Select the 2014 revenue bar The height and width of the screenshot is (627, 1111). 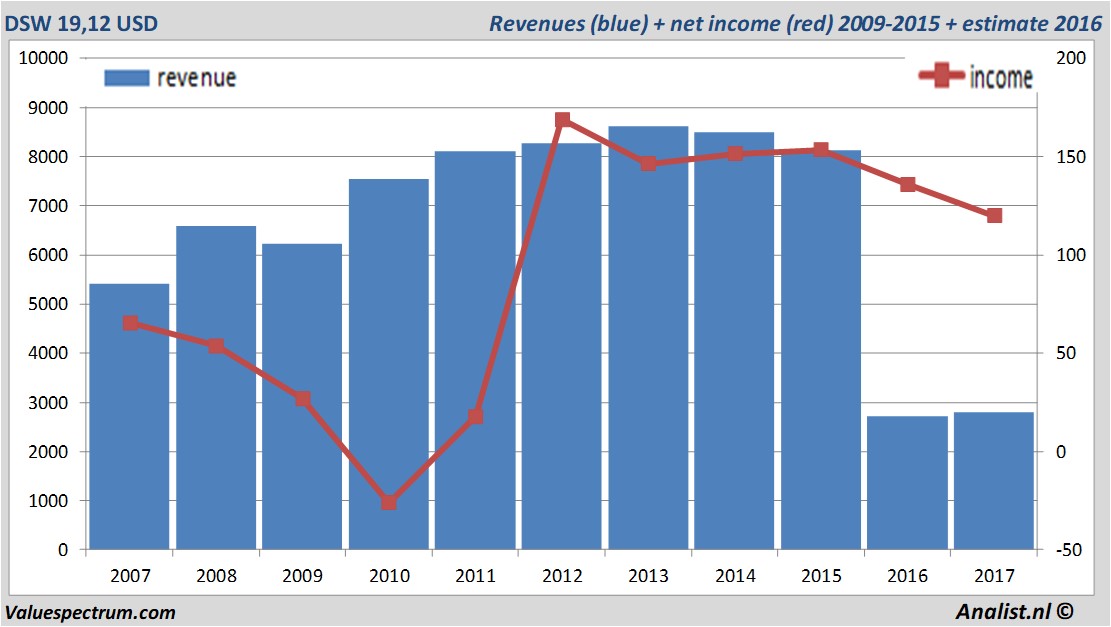pos(734,341)
